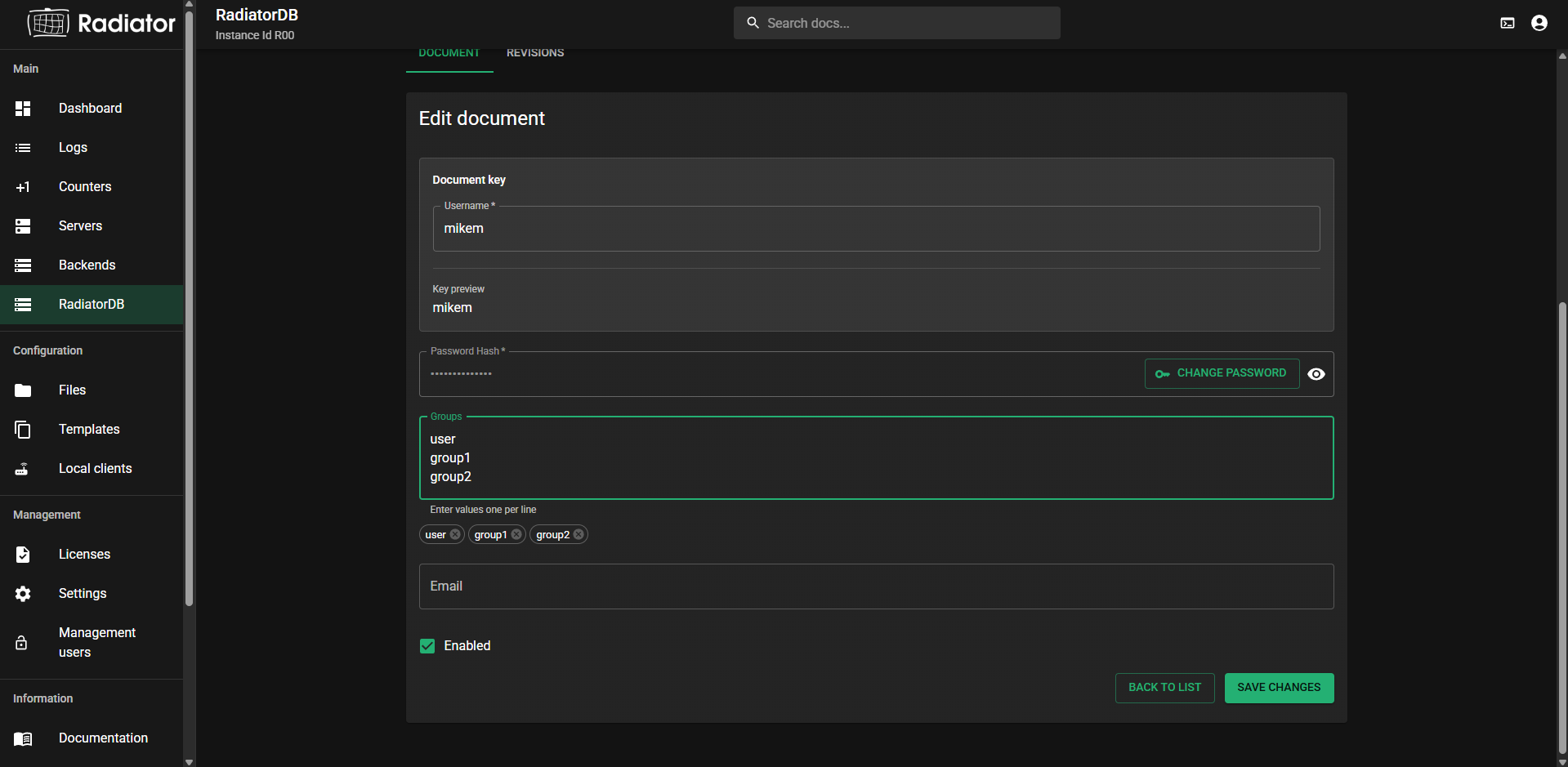Open Counters menu item

click(x=92, y=186)
